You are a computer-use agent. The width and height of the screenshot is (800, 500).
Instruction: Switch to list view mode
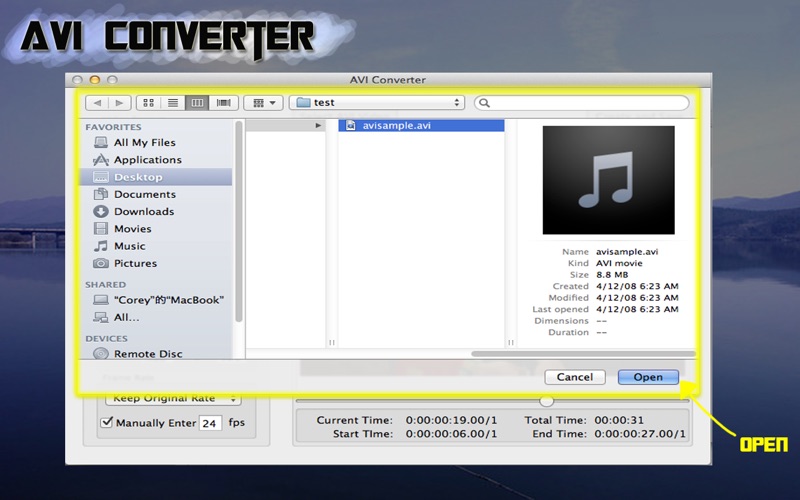(173, 103)
